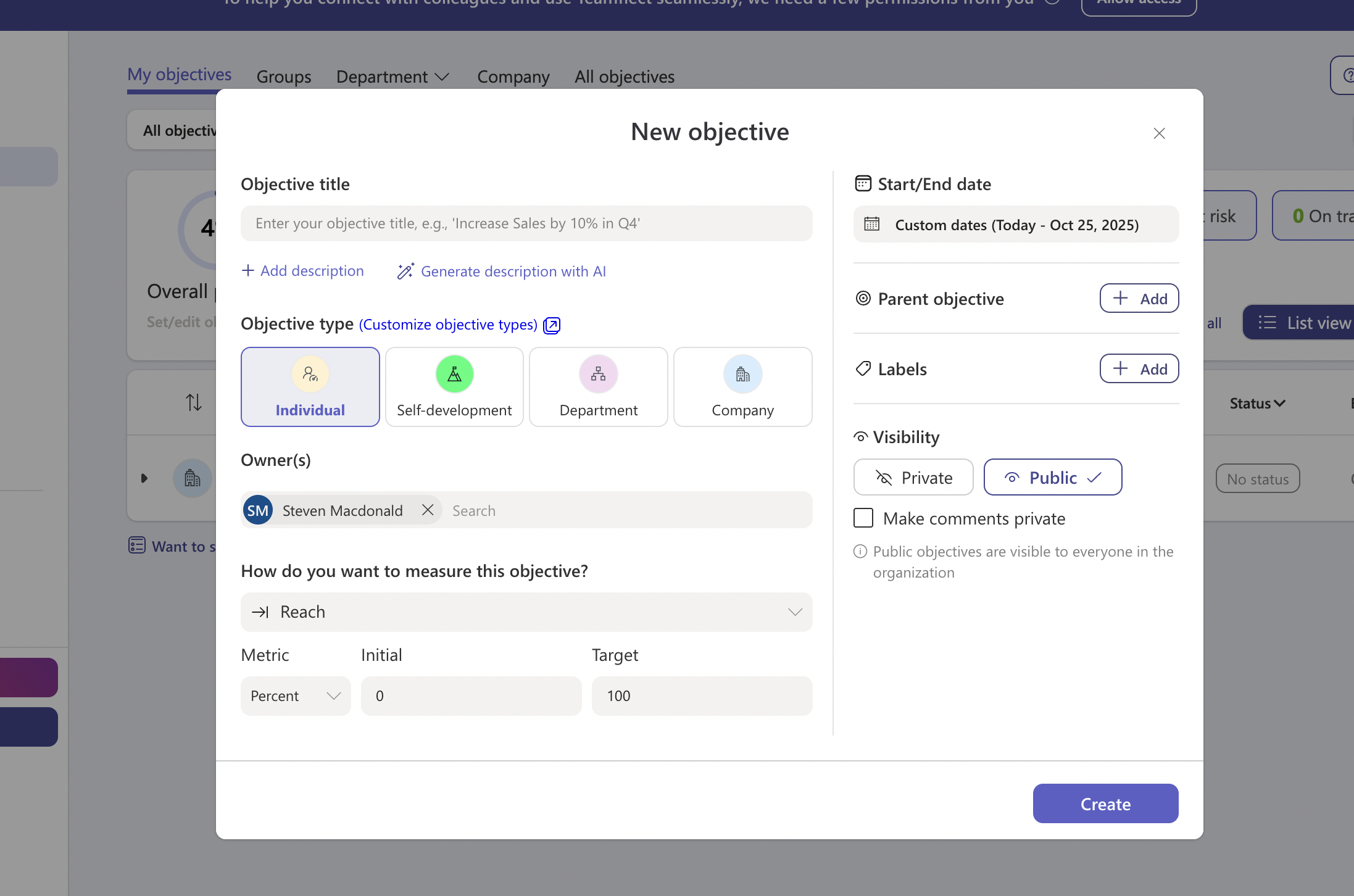The height and width of the screenshot is (896, 1354).
Task: Open the Percent metric dropdown
Action: [x=296, y=696]
